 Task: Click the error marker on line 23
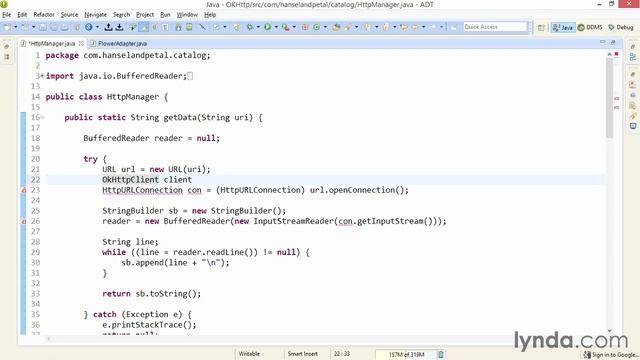click(24, 190)
